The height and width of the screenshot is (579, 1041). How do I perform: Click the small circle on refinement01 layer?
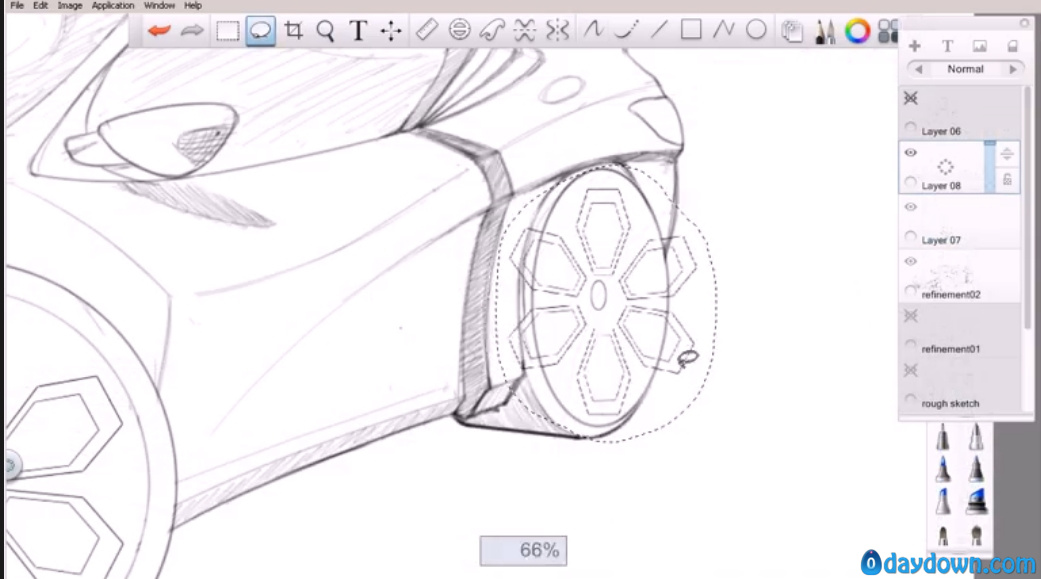pos(911,345)
